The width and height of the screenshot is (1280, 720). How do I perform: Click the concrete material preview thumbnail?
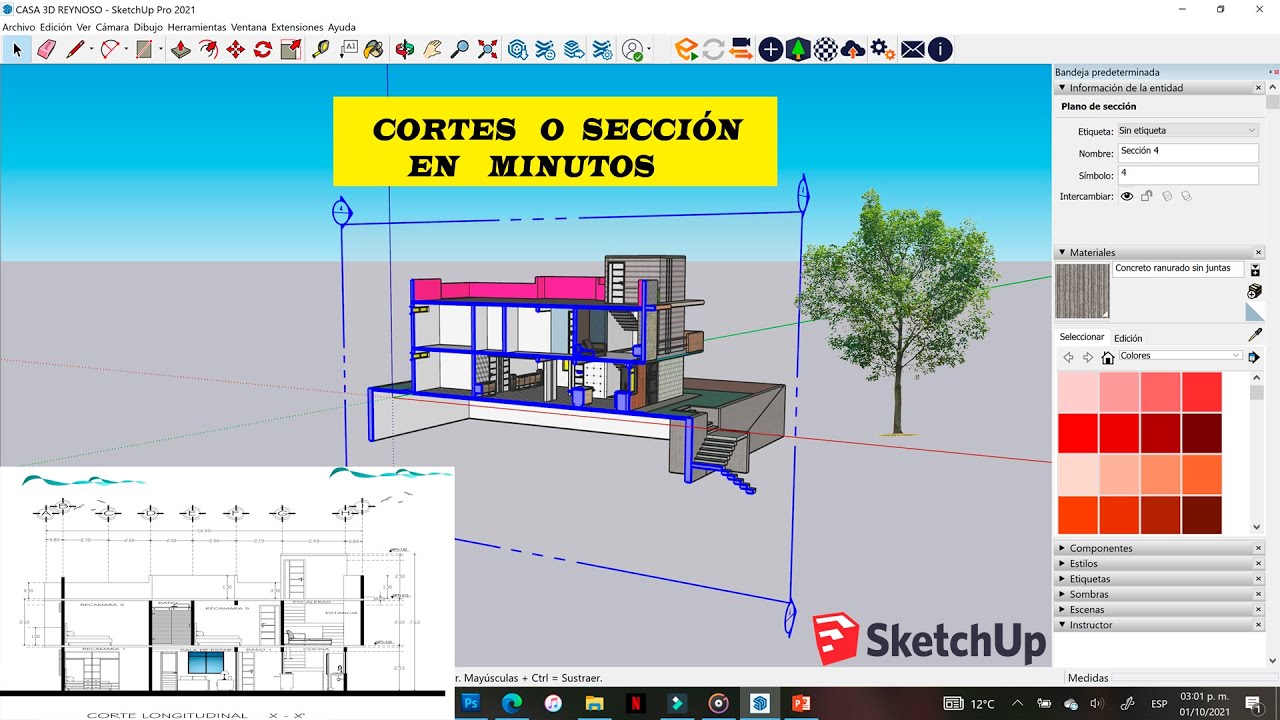pyautogui.click(x=1083, y=291)
